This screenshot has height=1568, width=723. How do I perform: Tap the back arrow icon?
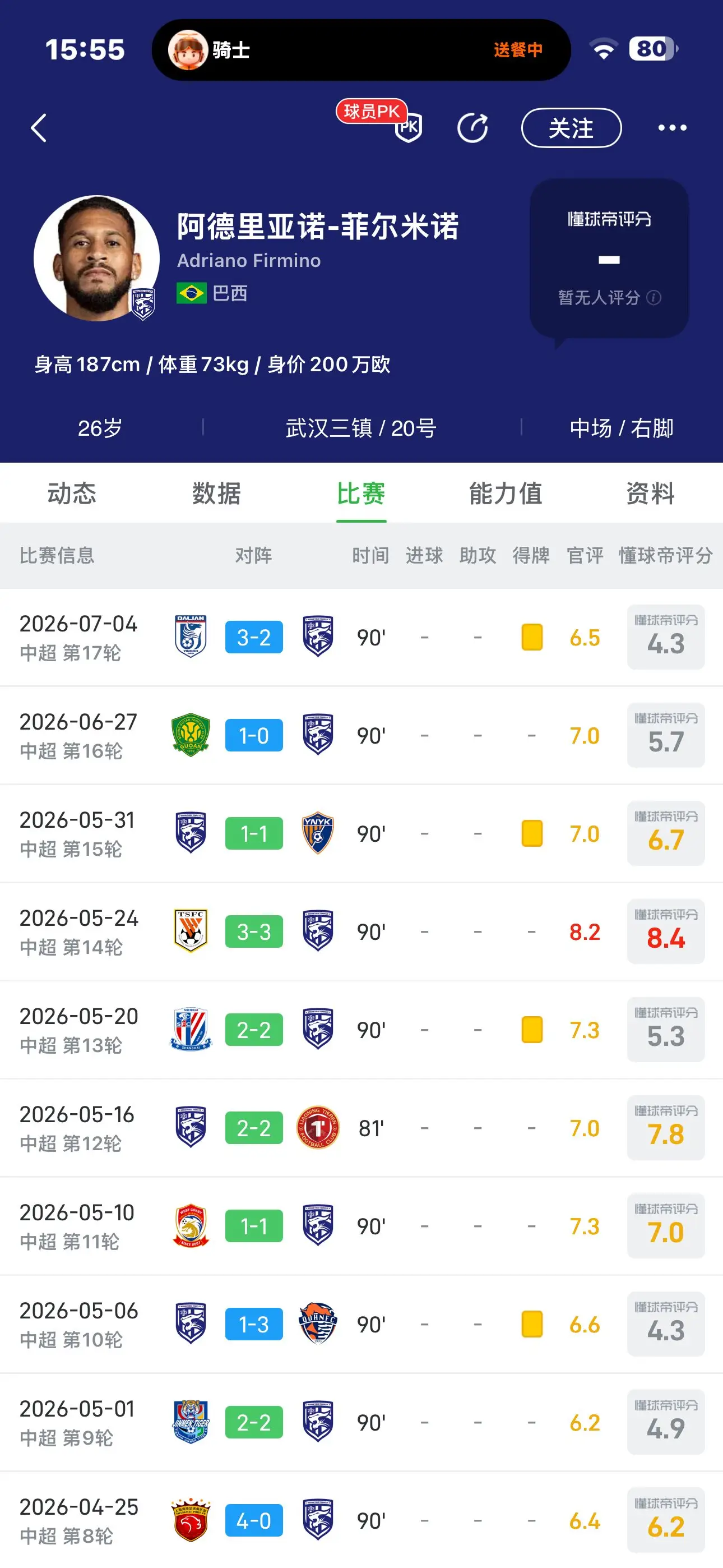39,128
